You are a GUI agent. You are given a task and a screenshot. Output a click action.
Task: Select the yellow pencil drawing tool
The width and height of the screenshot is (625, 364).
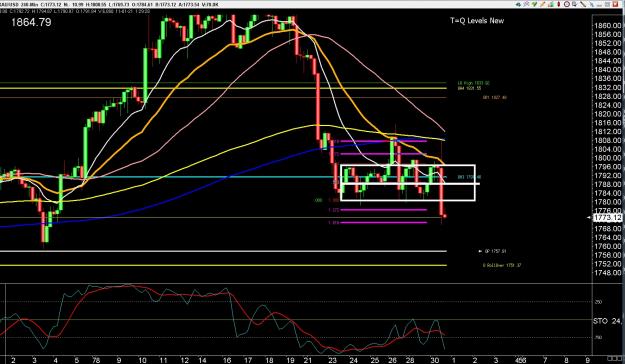coord(543,4)
